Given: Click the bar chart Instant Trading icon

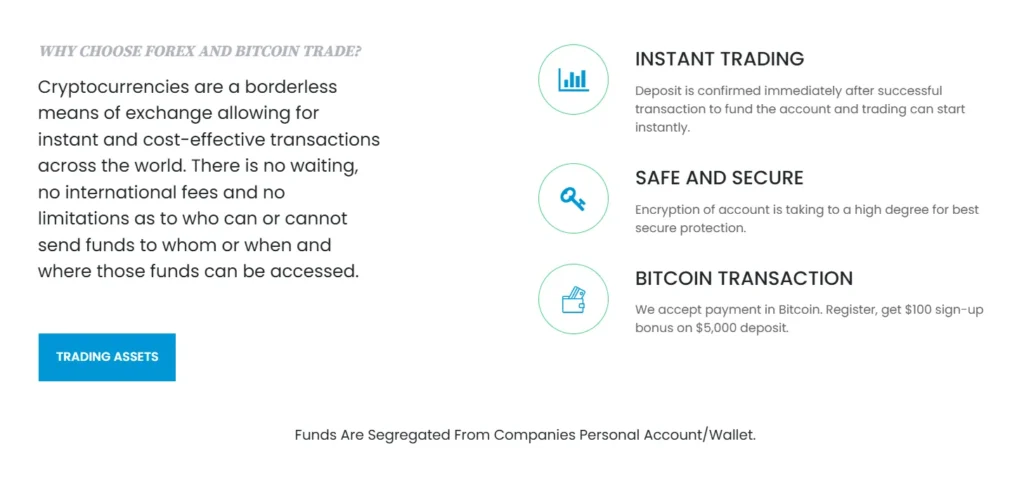Looking at the screenshot, I should coord(573,79).
